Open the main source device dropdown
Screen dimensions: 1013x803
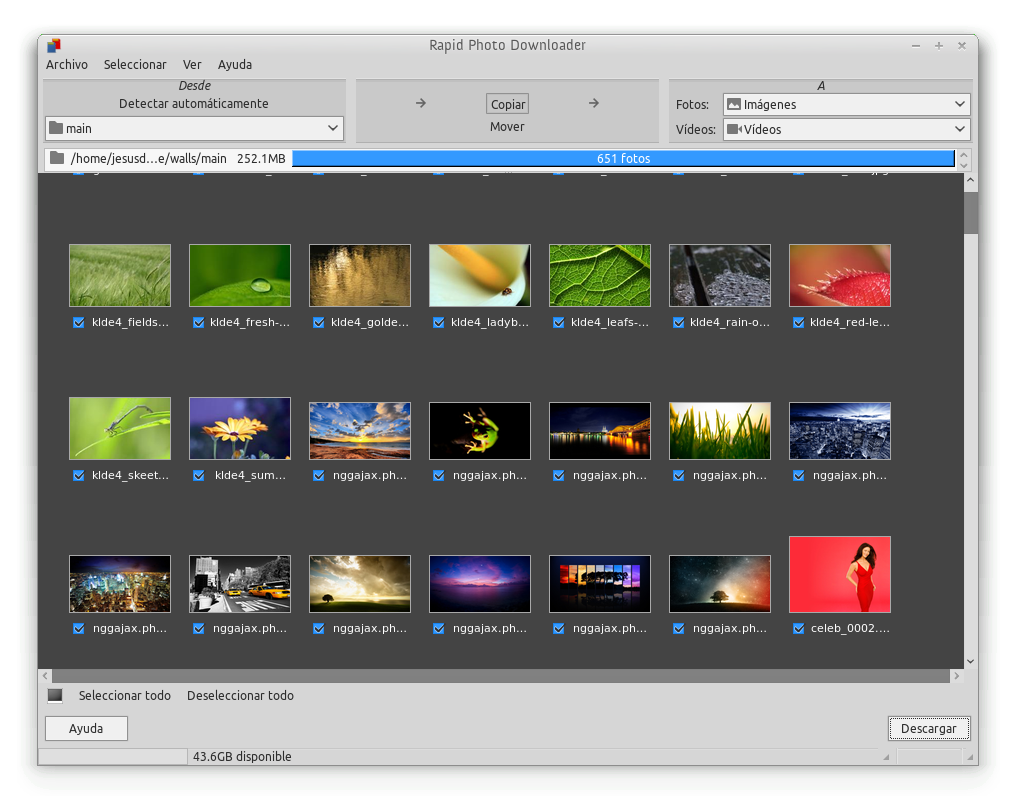pos(333,128)
